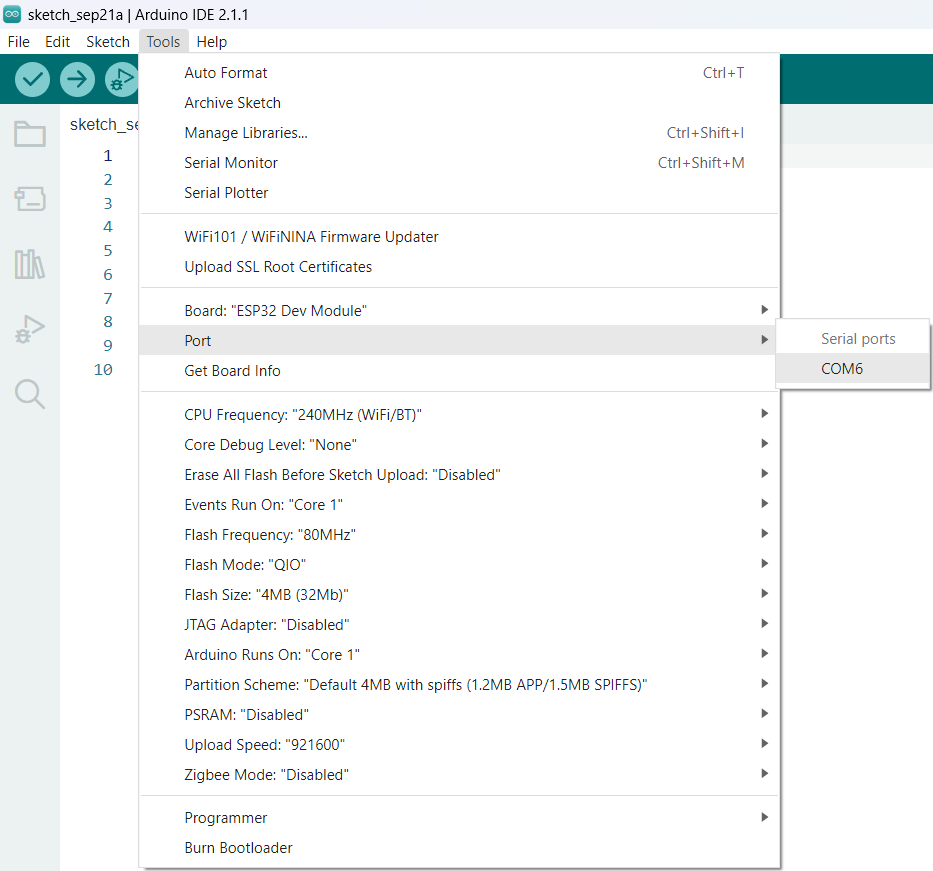
Task: Open the Boards Manager sidebar icon
Action: coord(29,199)
